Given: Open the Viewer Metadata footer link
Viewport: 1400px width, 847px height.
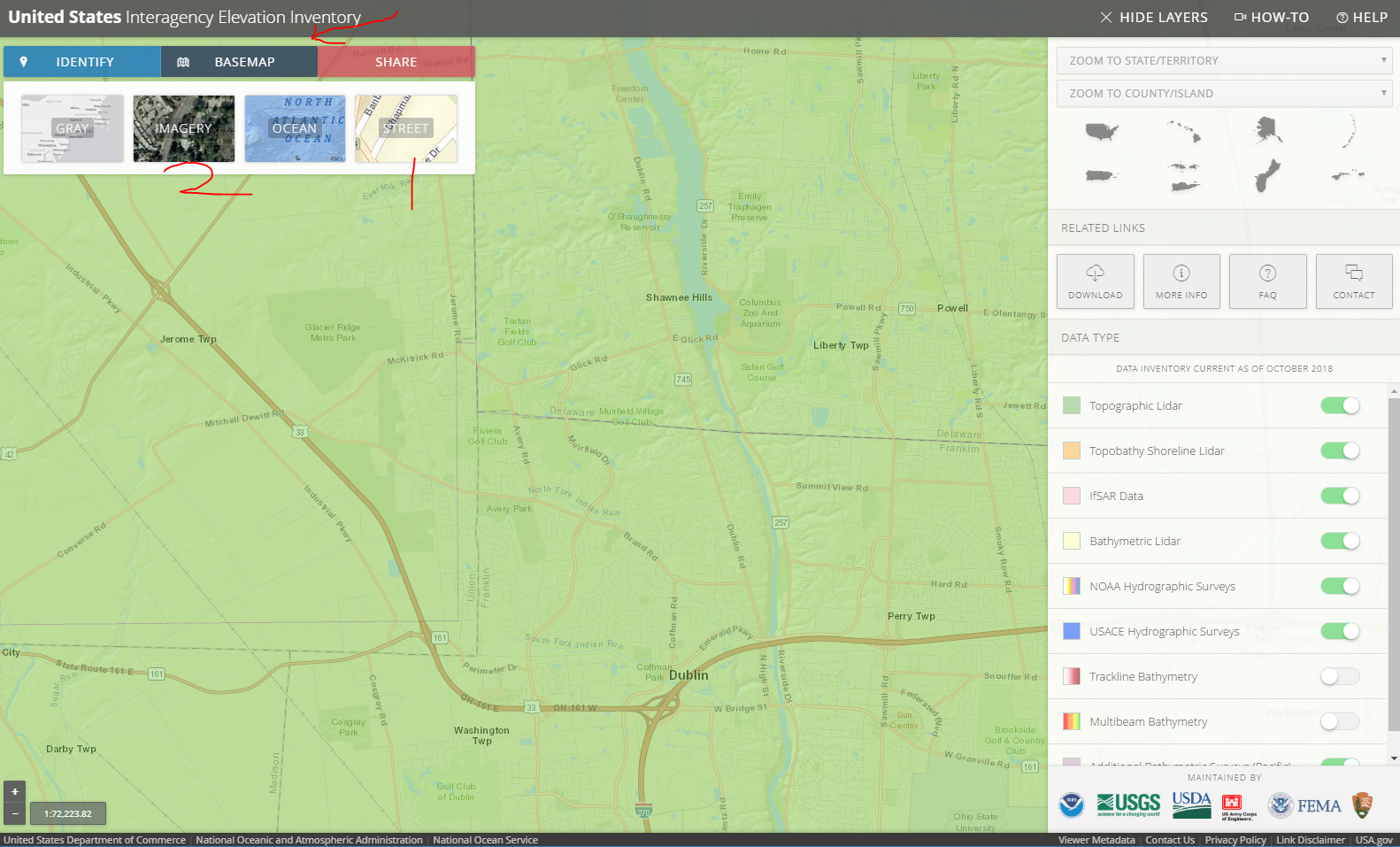Looking at the screenshot, I should [x=1096, y=840].
